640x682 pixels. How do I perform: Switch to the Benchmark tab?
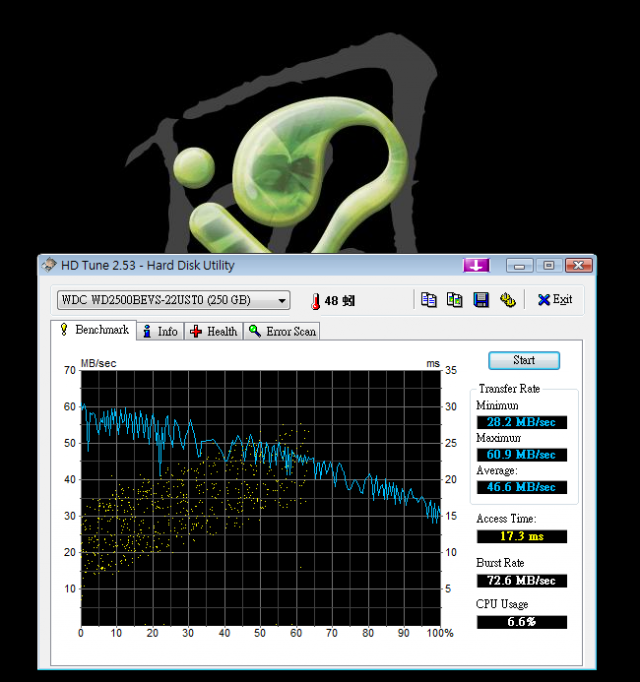point(94,330)
